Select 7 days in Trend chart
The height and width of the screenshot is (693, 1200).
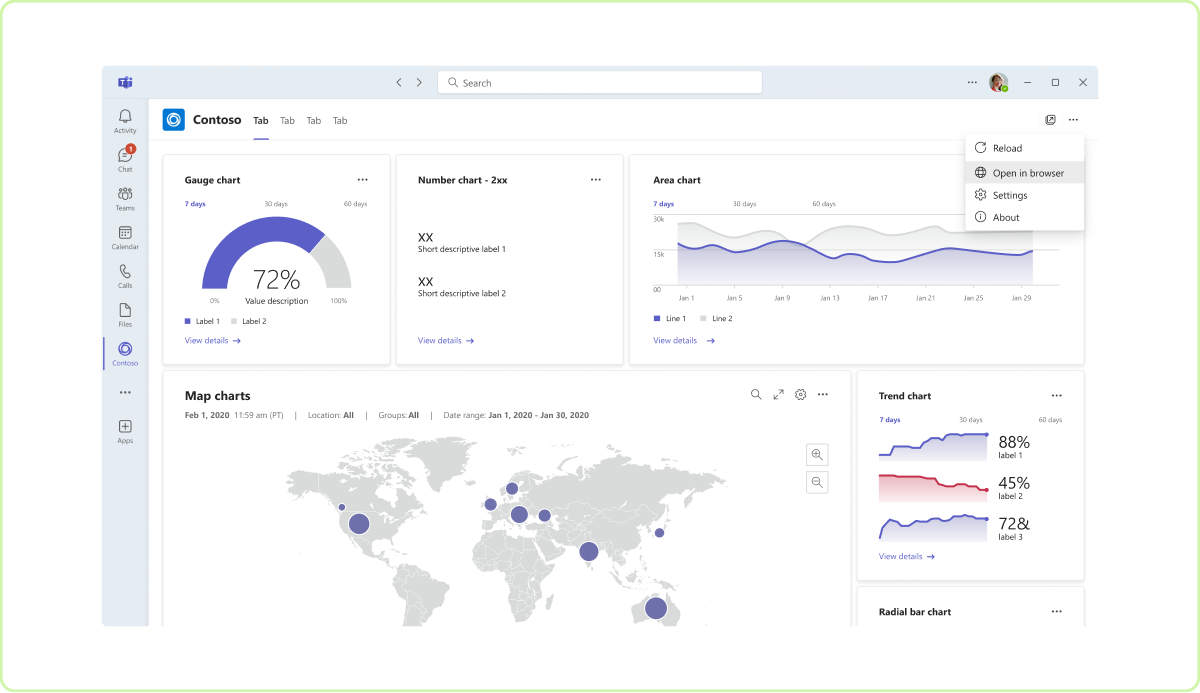[890, 420]
